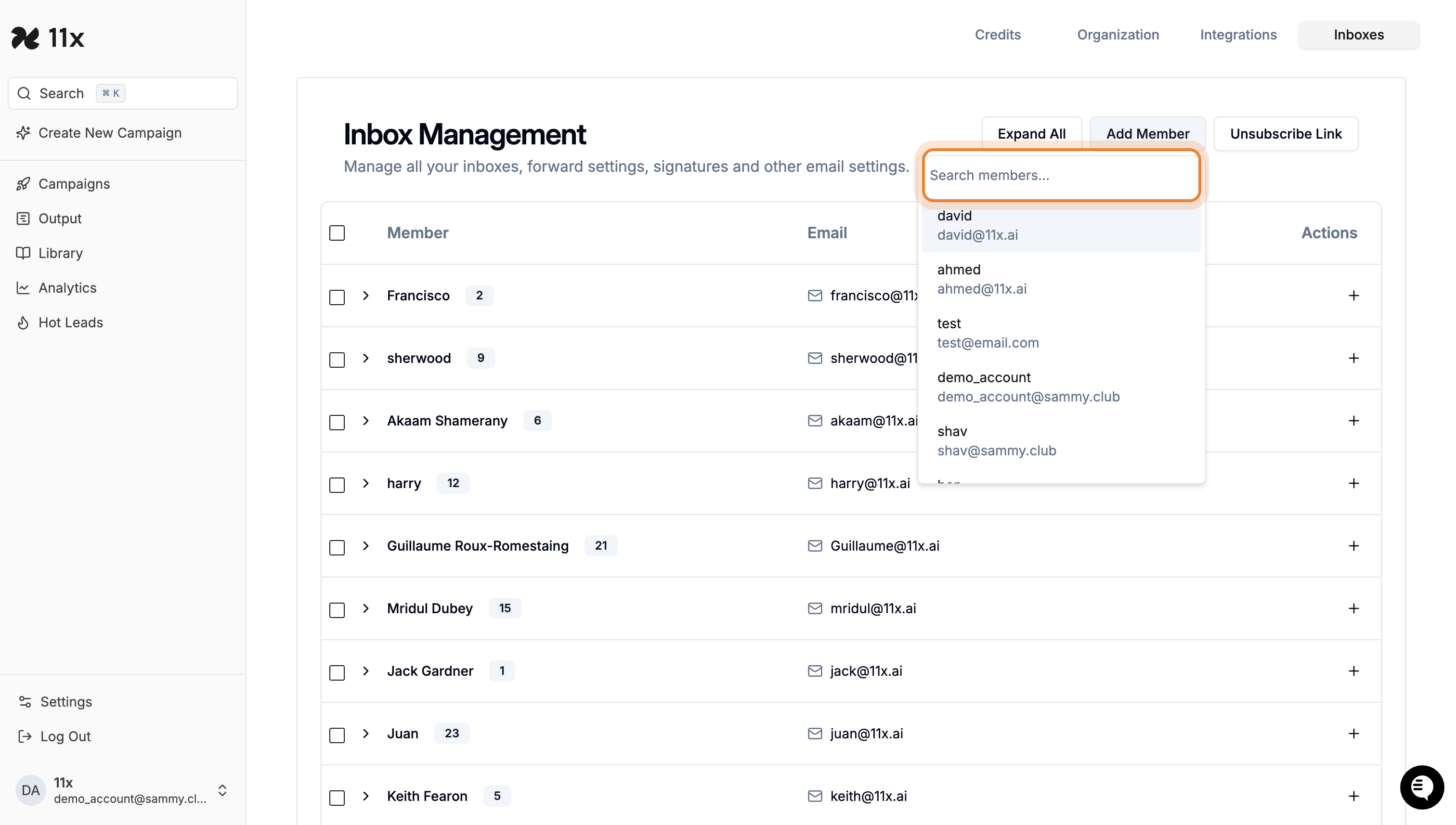This screenshot has width=1456, height=825.
Task: Focus the Search members field
Action: 1061,175
